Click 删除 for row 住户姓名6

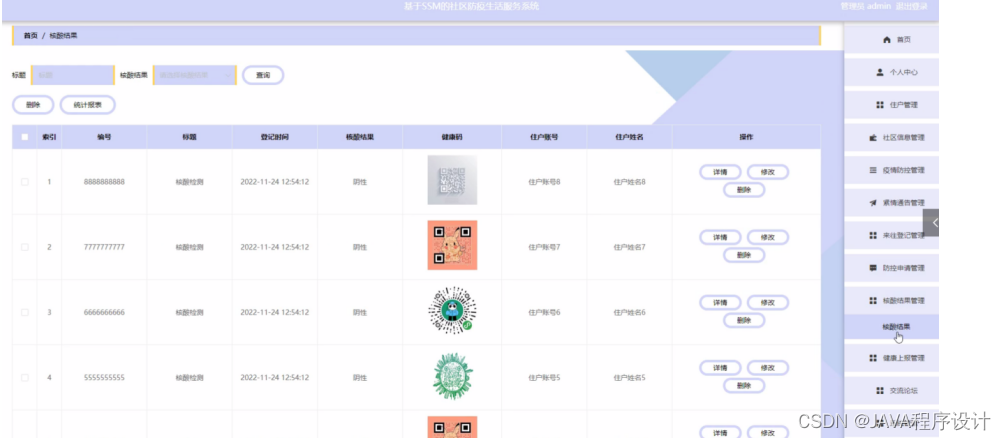pyautogui.click(x=744, y=321)
